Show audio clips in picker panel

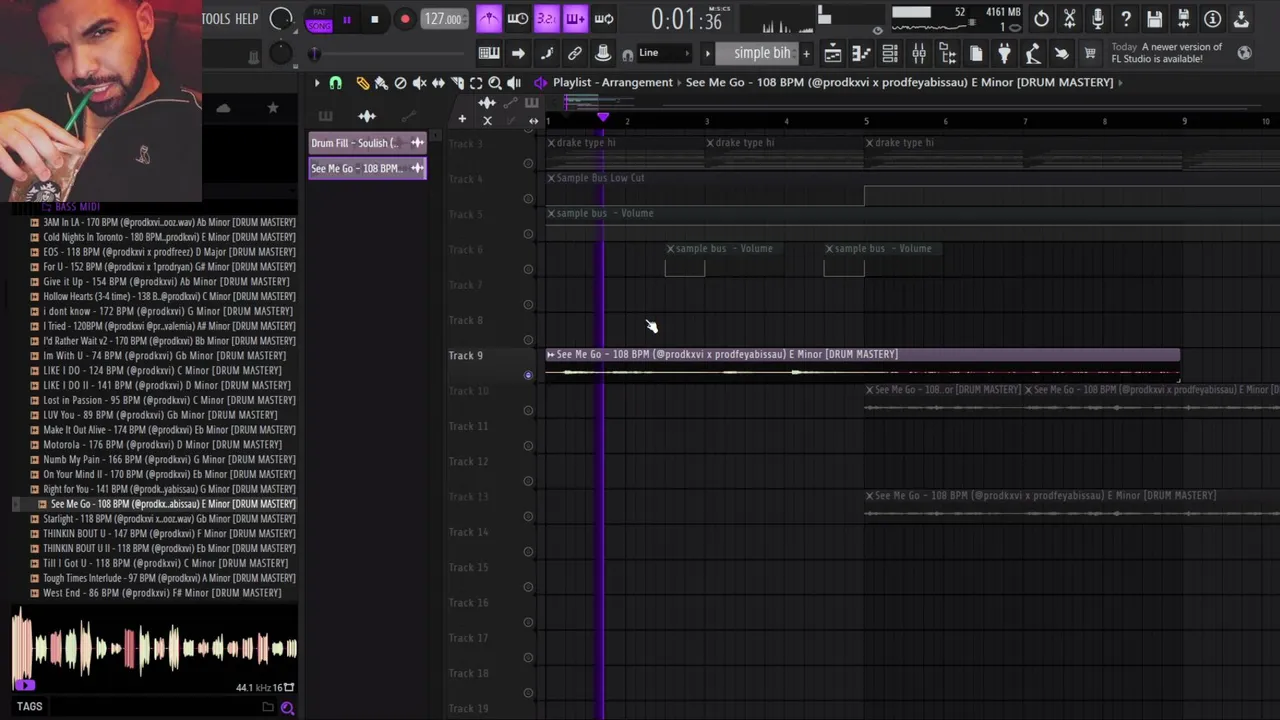click(367, 116)
